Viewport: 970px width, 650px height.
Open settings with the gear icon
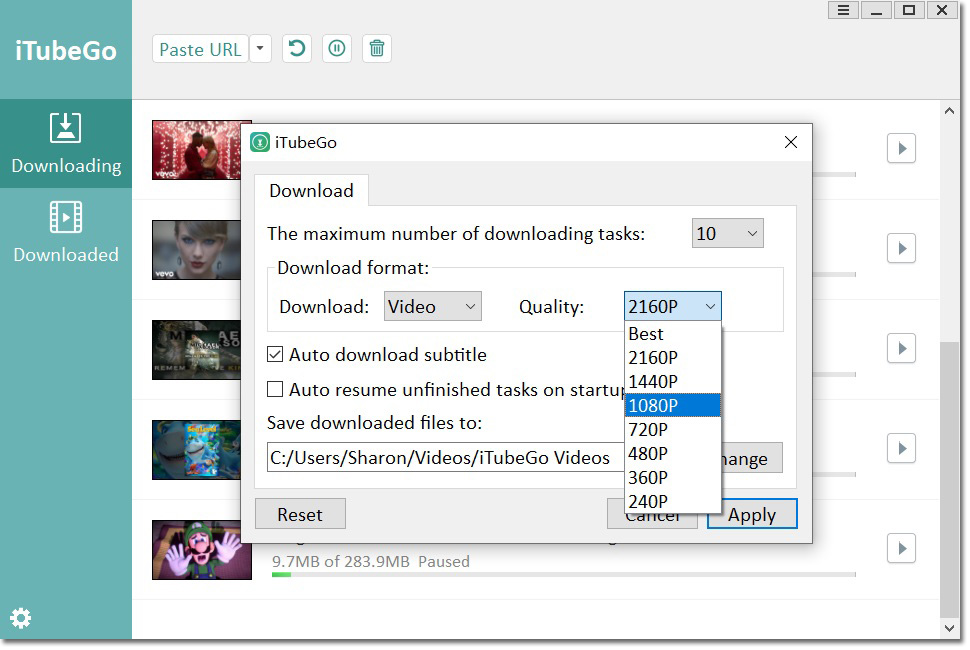click(20, 618)
